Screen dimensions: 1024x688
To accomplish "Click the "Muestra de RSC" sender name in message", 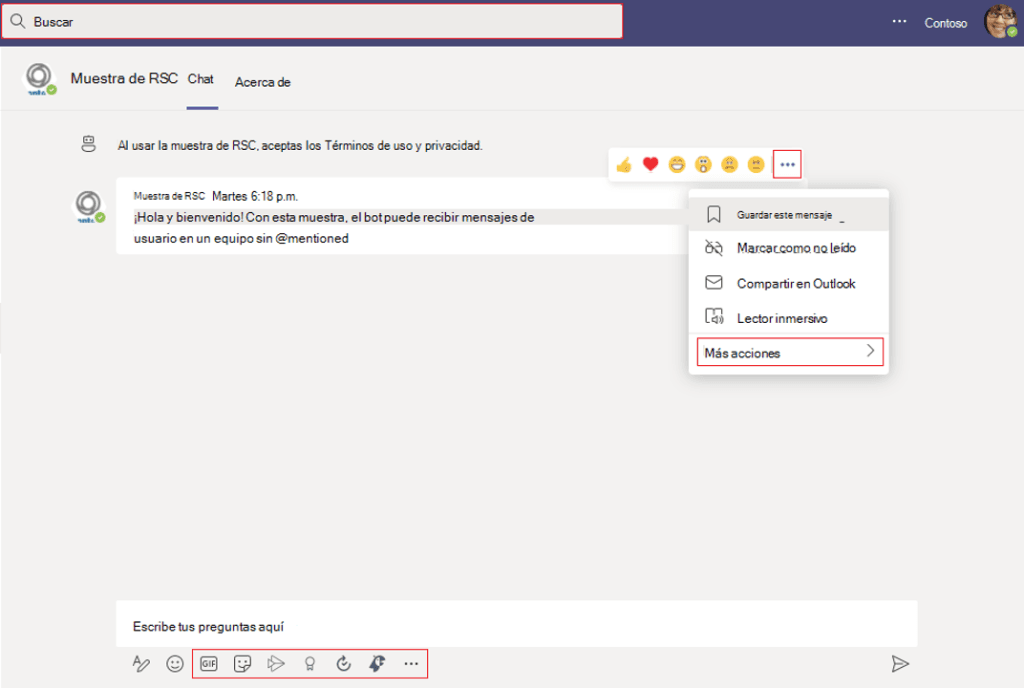I will [x=169, y=196].
